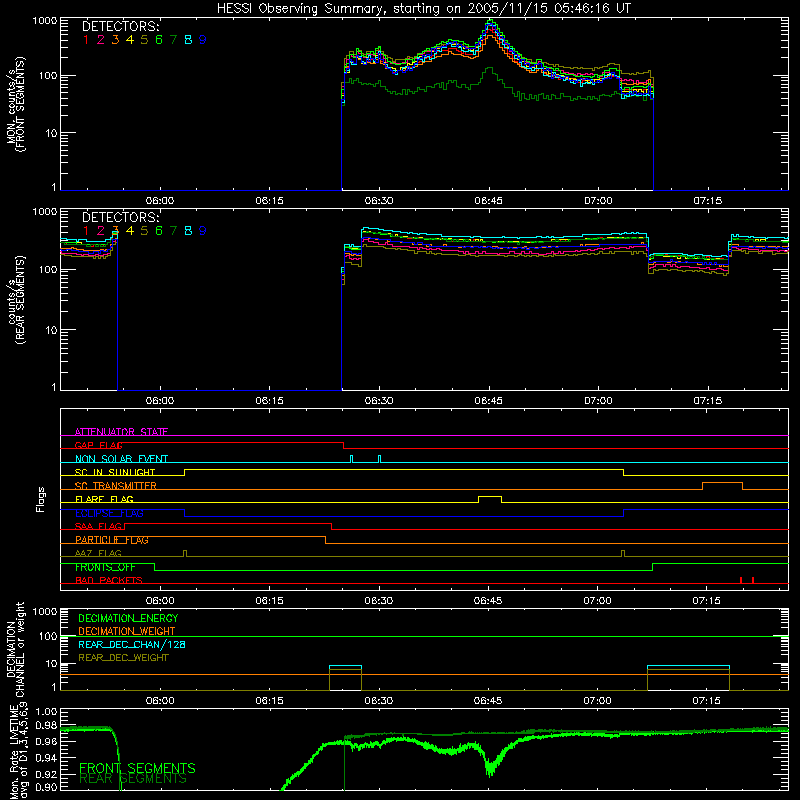The height and width of the screenshot is (800, 800).
Task: Click the DETECTORS: legend heading in top panel
Action: point(120,27)
